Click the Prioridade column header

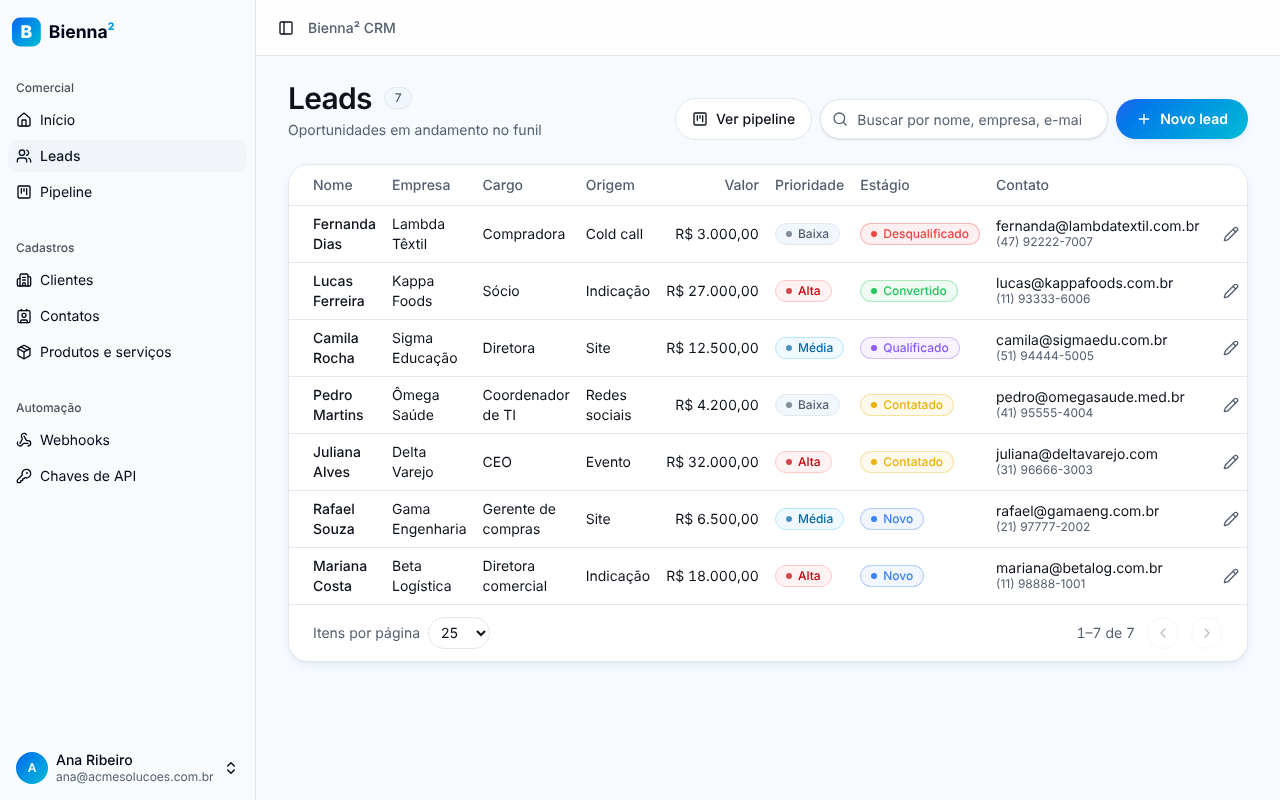[x=809, y=185]
